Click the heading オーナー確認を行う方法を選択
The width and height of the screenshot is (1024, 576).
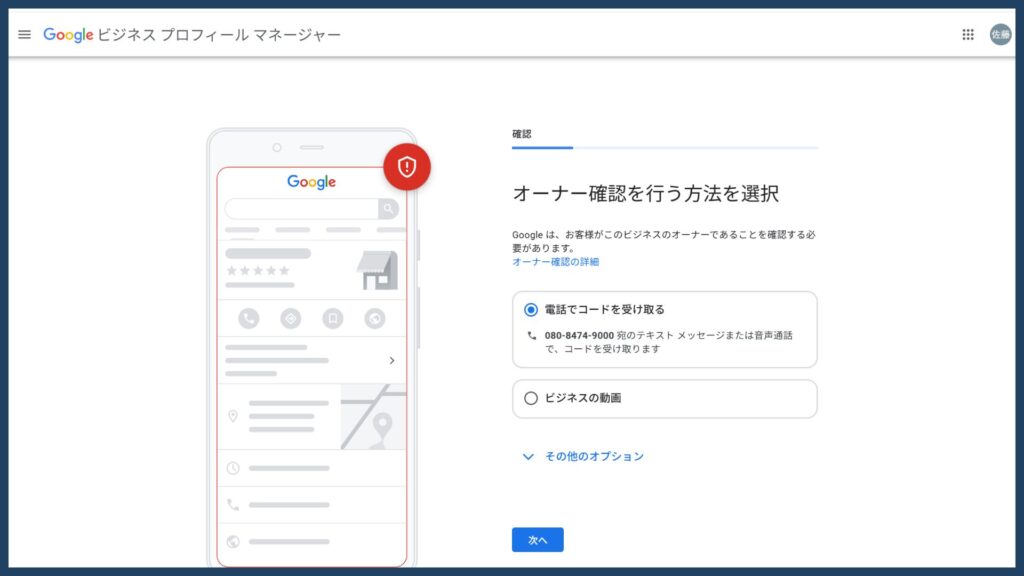645,194
